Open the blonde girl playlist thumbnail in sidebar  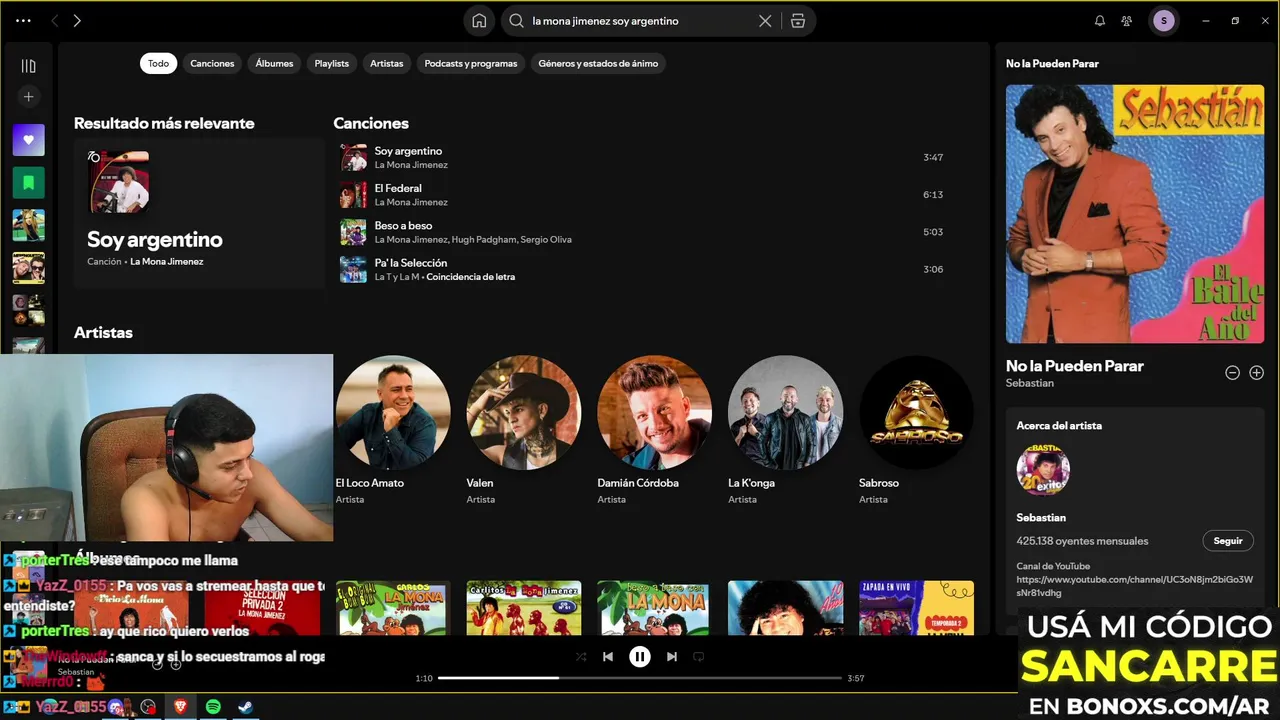click(28, 225)
